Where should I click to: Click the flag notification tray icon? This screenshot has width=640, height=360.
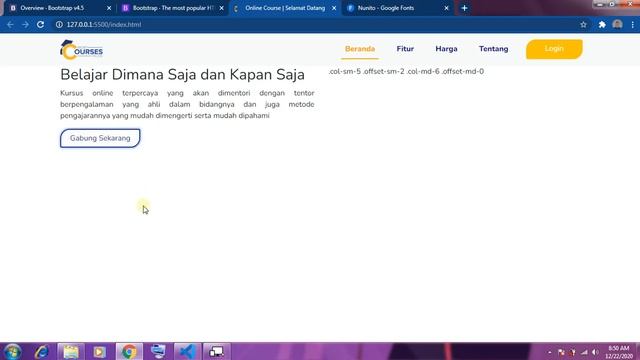[561, 352]
